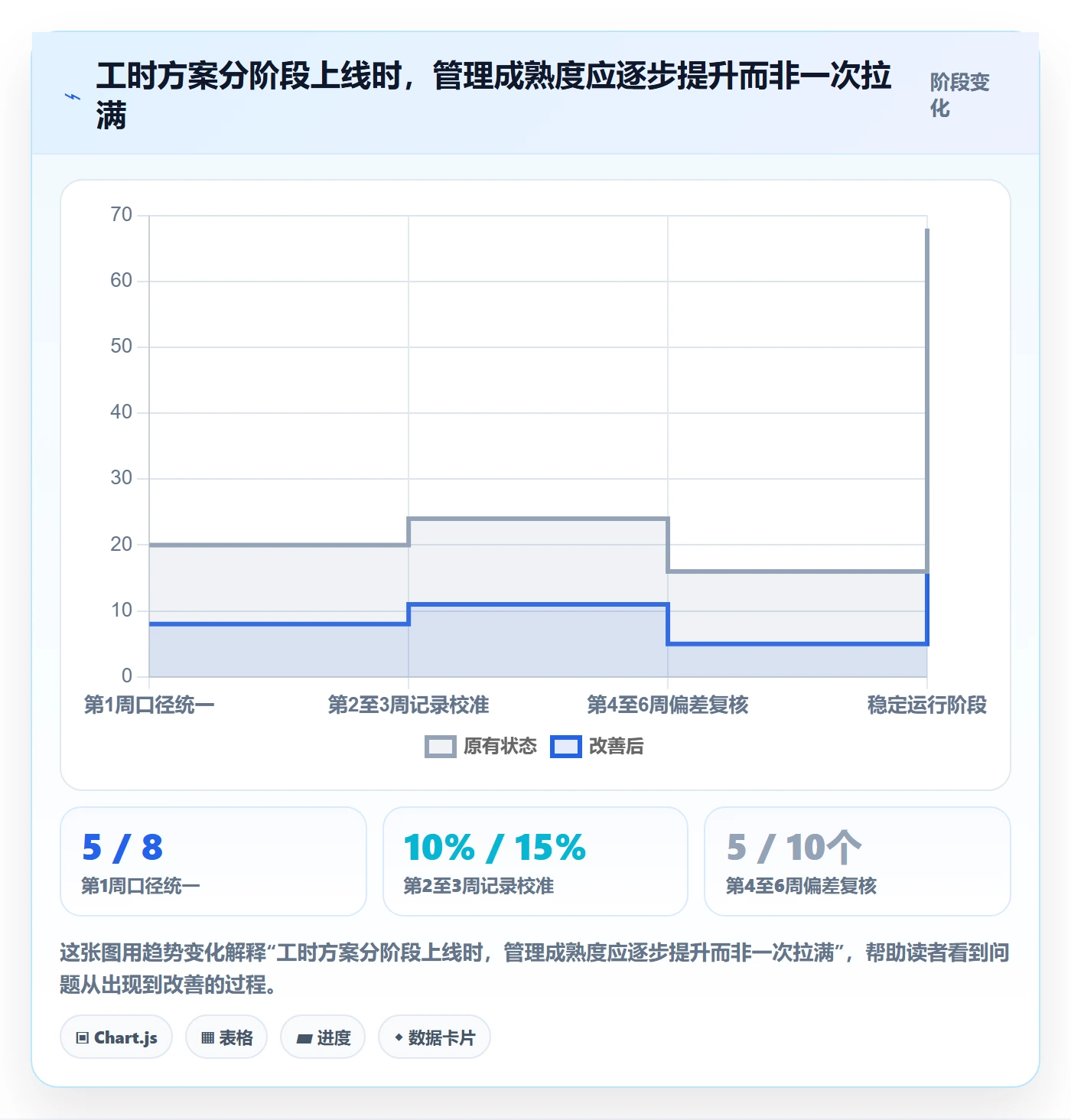Viewport: 1071px width, 1120px height.
Task: Click the 原有状态 legend label
Action: pos(500,747)
